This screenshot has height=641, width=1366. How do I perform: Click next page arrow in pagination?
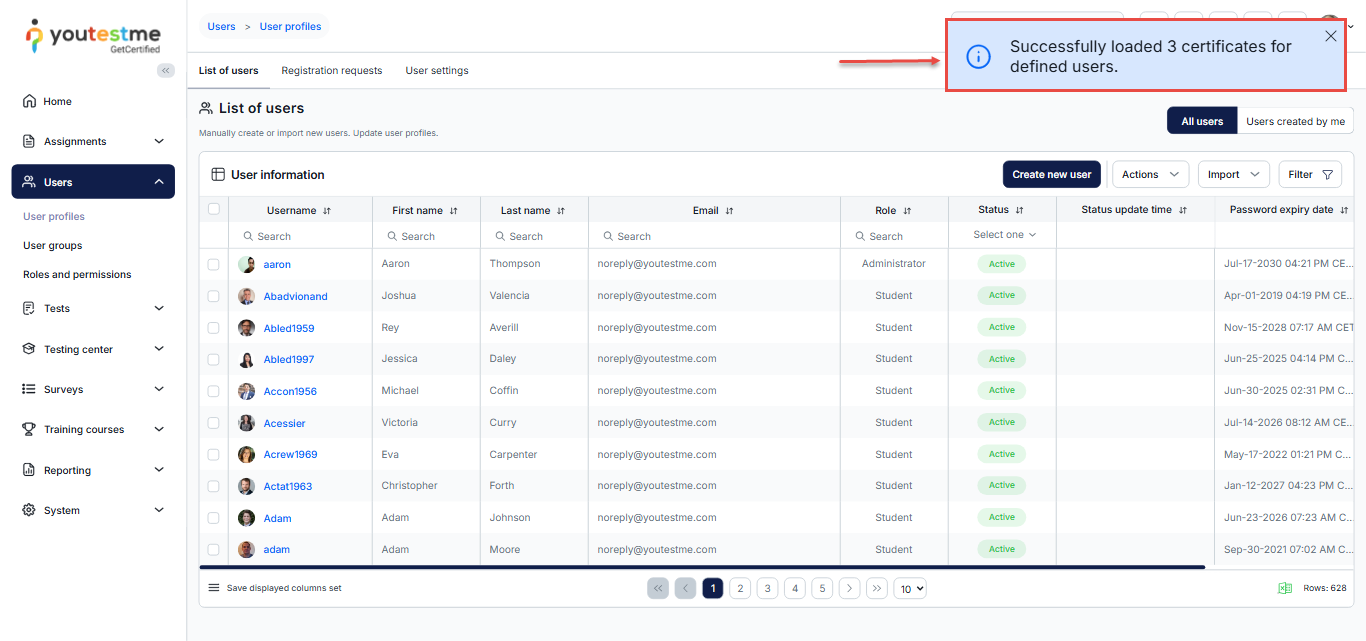[849, 588]
